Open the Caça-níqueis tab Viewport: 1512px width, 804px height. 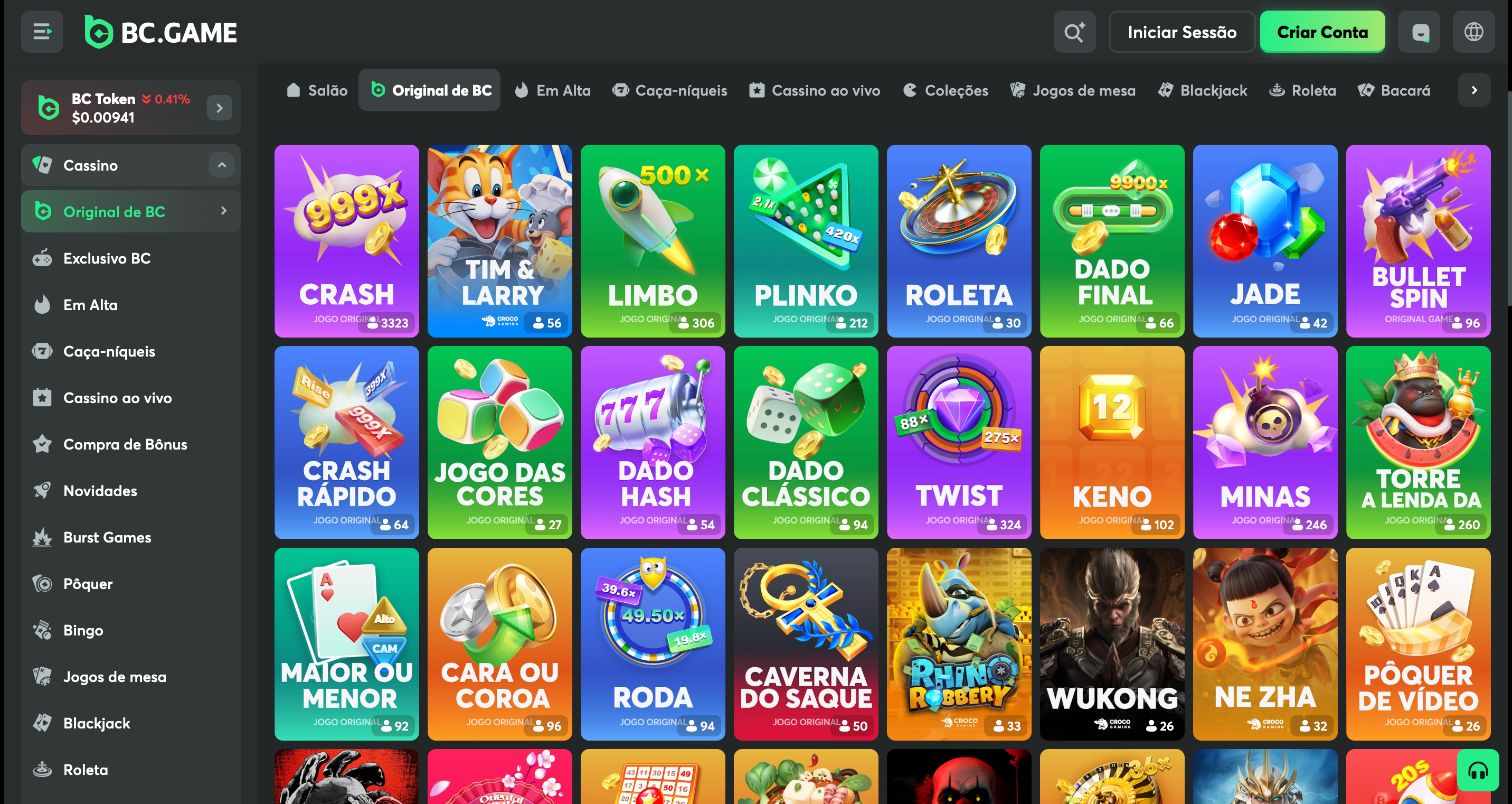(x=670, y=90)
